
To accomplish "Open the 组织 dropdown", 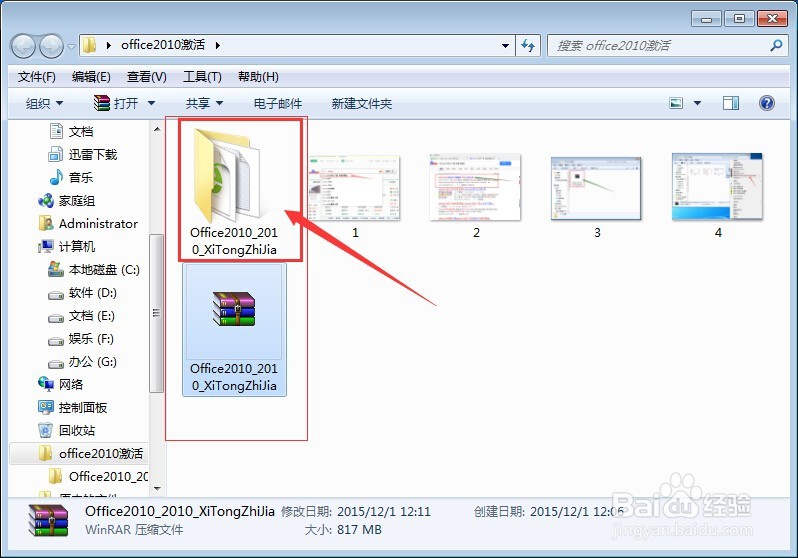I will tap(44, 104).
